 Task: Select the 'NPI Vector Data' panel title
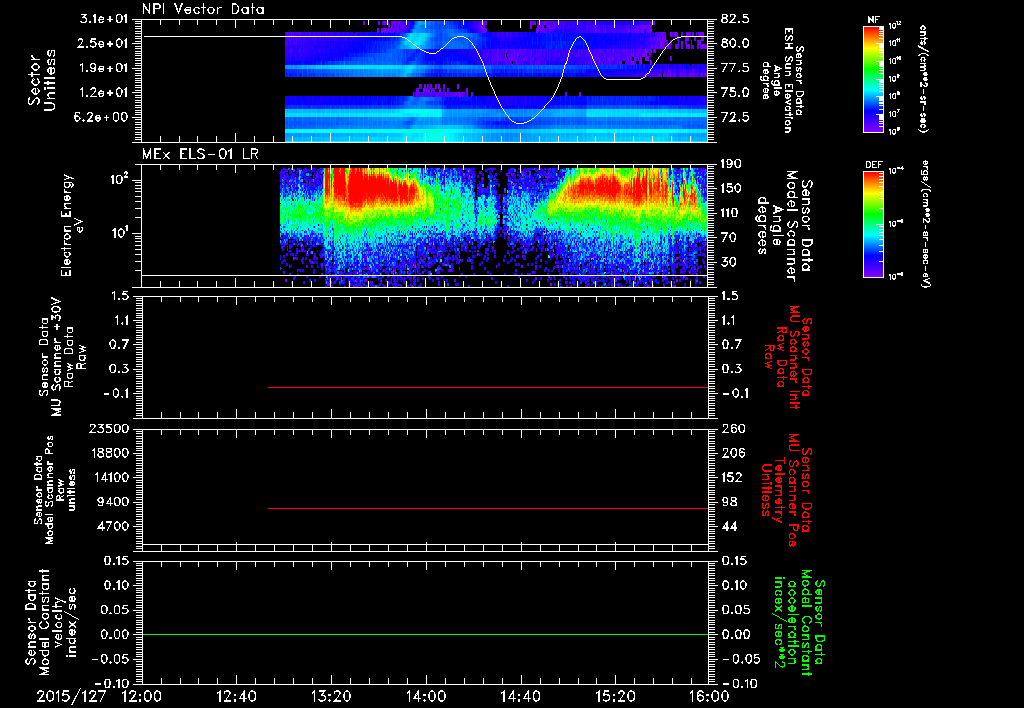[x=203, y=9]
